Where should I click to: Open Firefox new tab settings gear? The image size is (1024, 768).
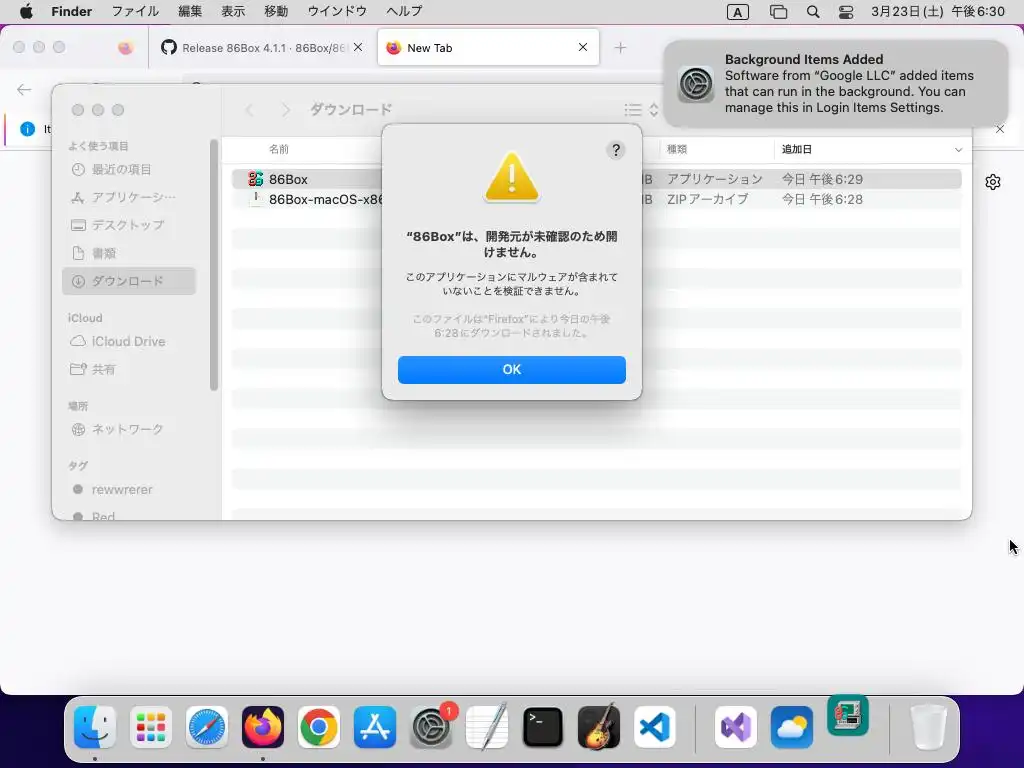993,182
